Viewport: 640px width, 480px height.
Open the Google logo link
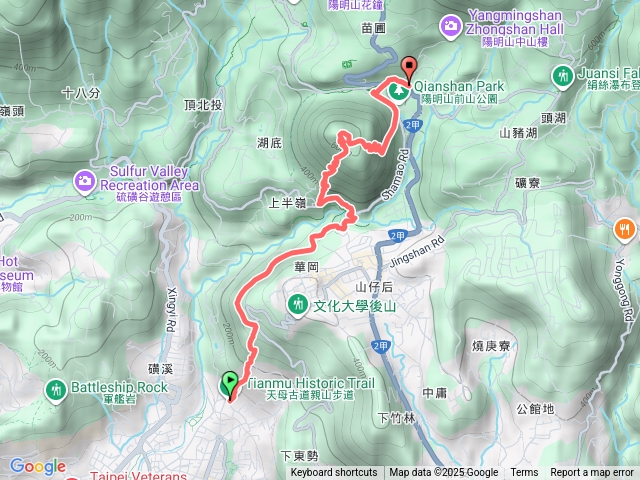tap(38, 466)
